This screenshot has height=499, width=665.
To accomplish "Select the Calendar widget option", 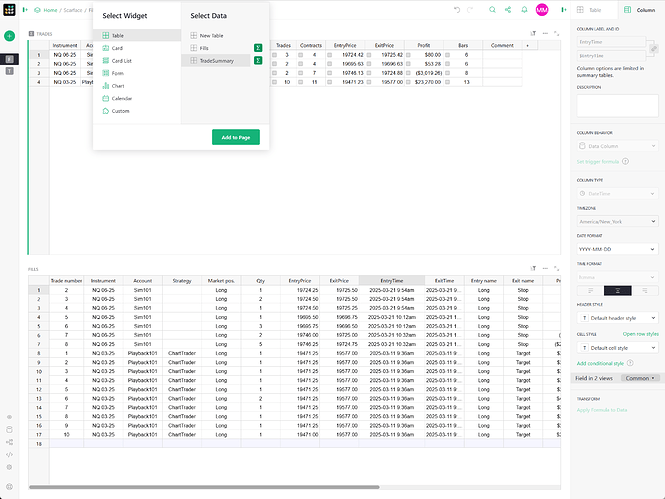I will (137, 98).
